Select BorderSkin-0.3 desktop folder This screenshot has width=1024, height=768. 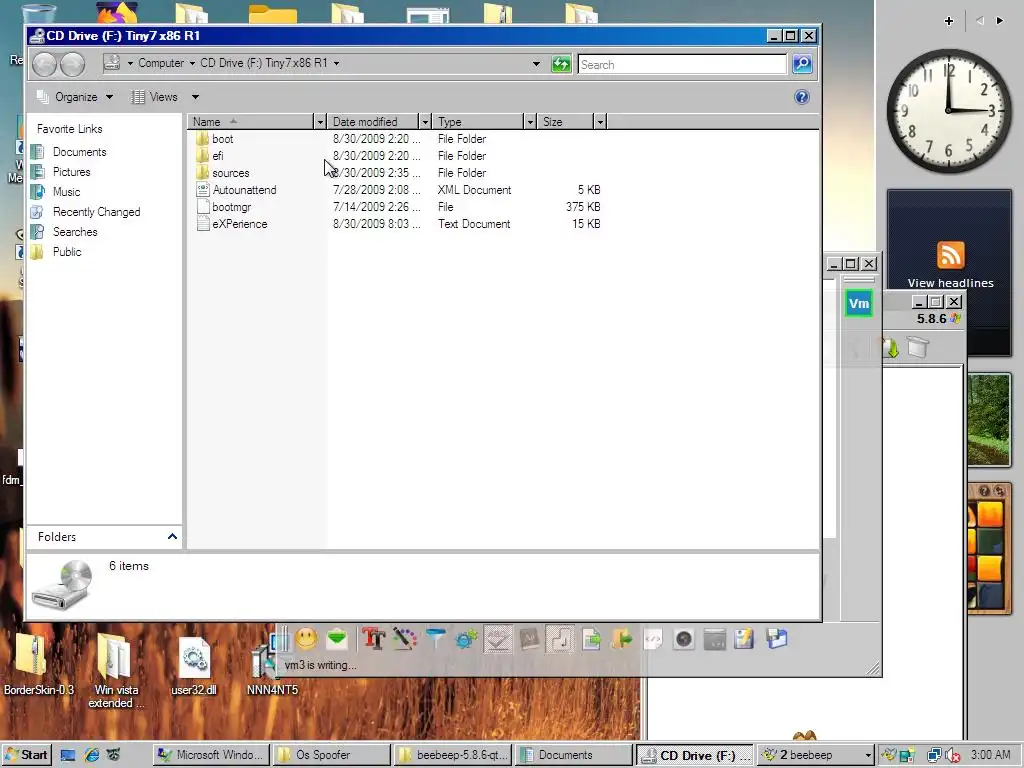38,663
